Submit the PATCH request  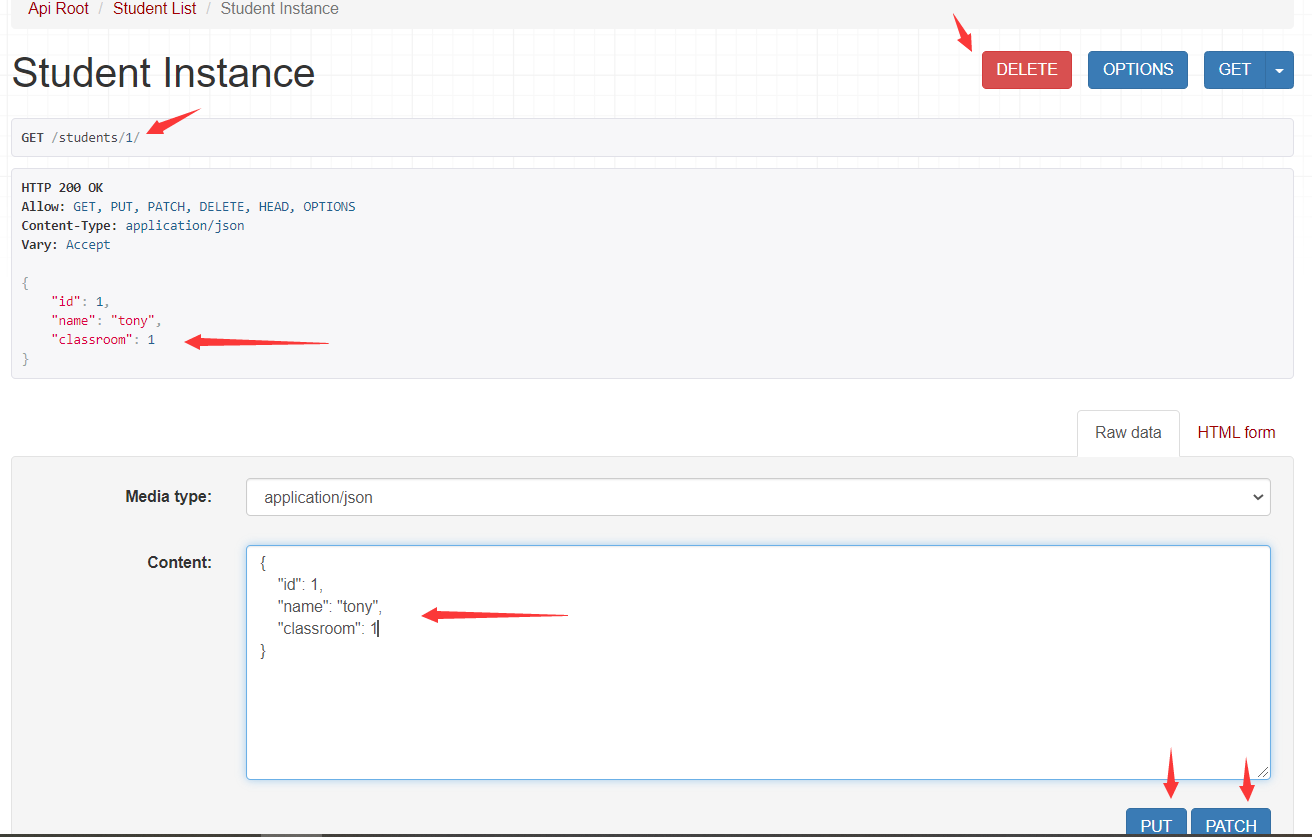click(x=1230, y=824)
